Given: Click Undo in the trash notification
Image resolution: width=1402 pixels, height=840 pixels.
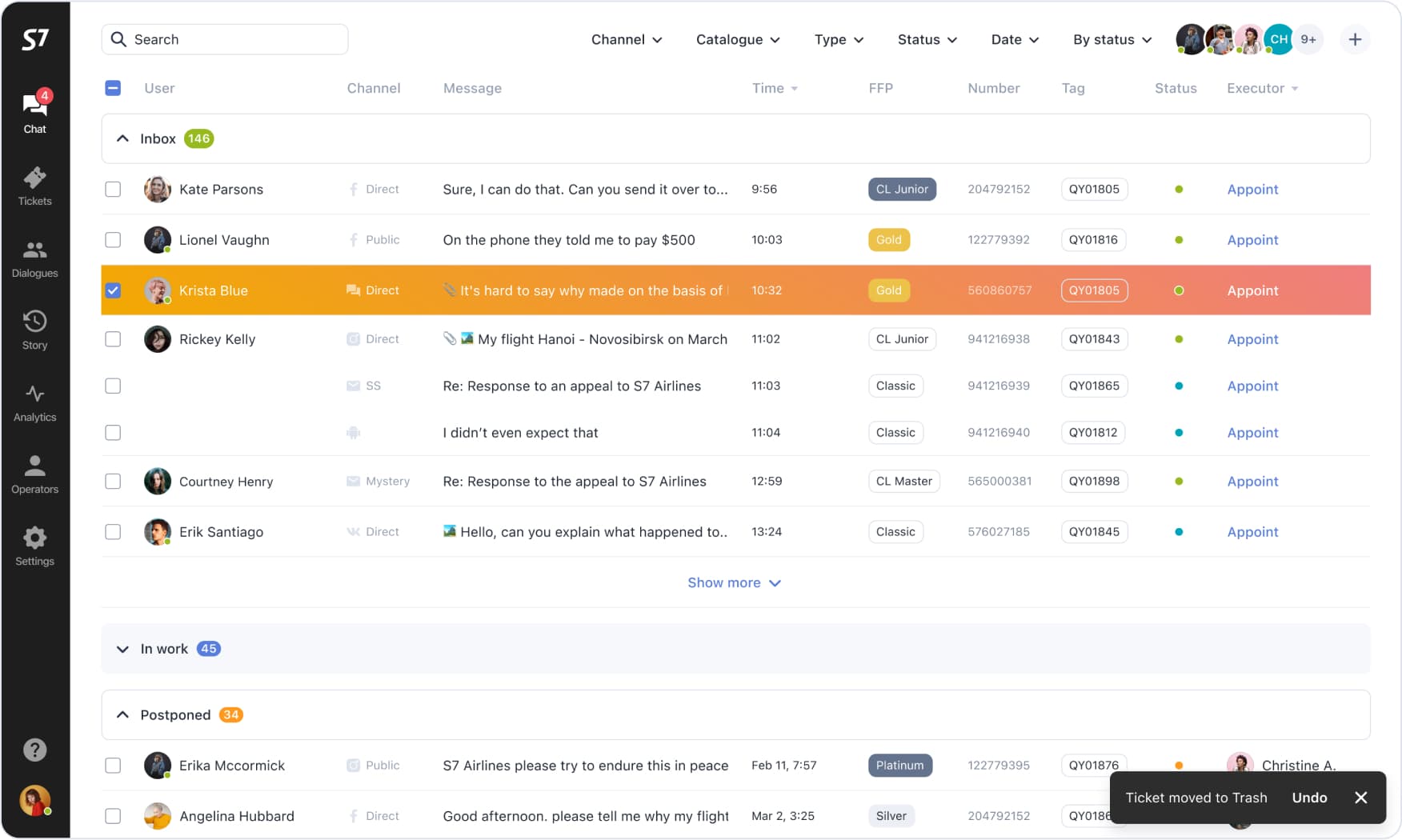Looking at the screenshot, I should (1309, 798).
